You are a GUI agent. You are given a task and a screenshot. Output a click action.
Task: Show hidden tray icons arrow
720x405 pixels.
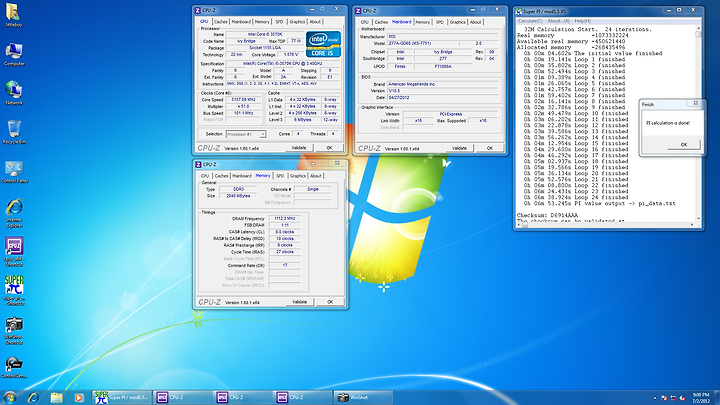point(655,398)
